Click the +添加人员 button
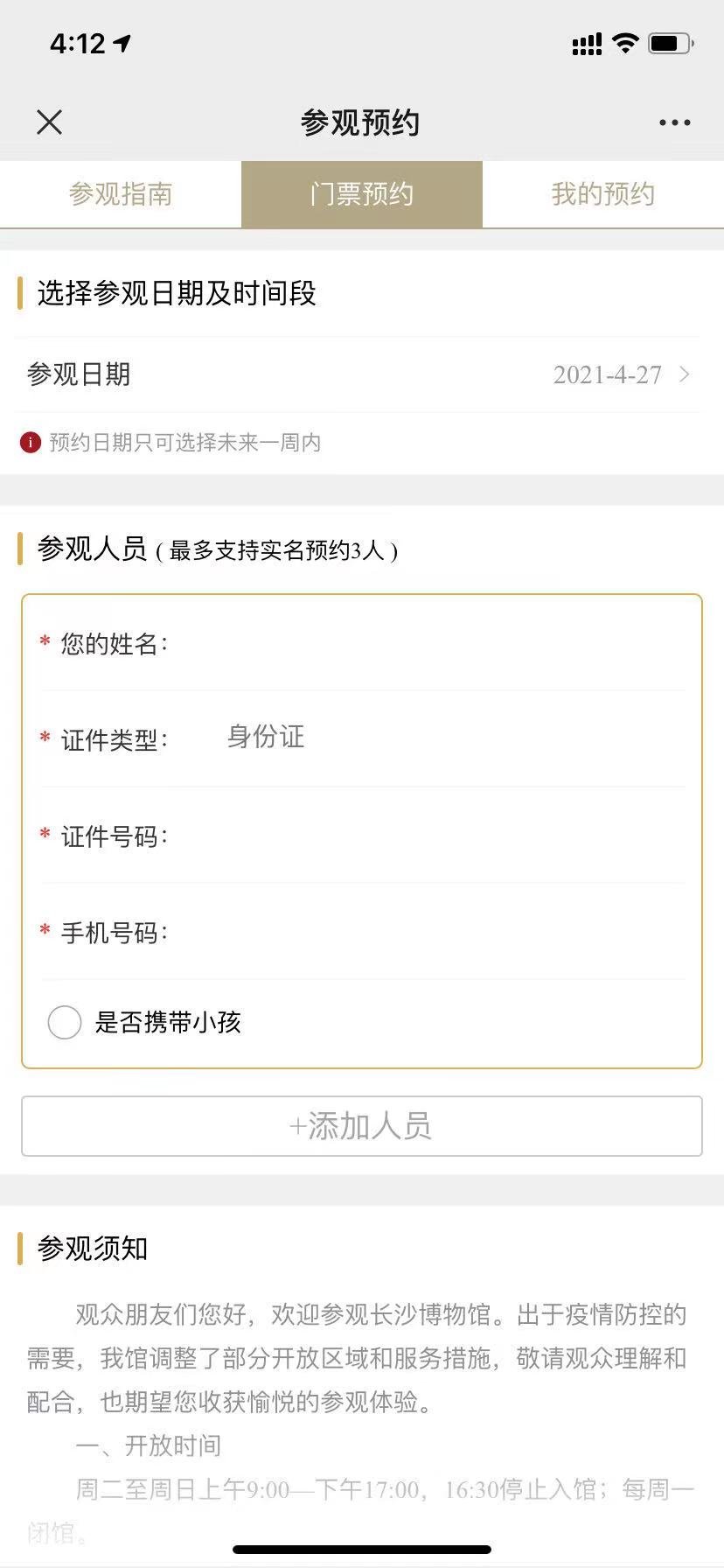724x1568 pixels. 362,1126
